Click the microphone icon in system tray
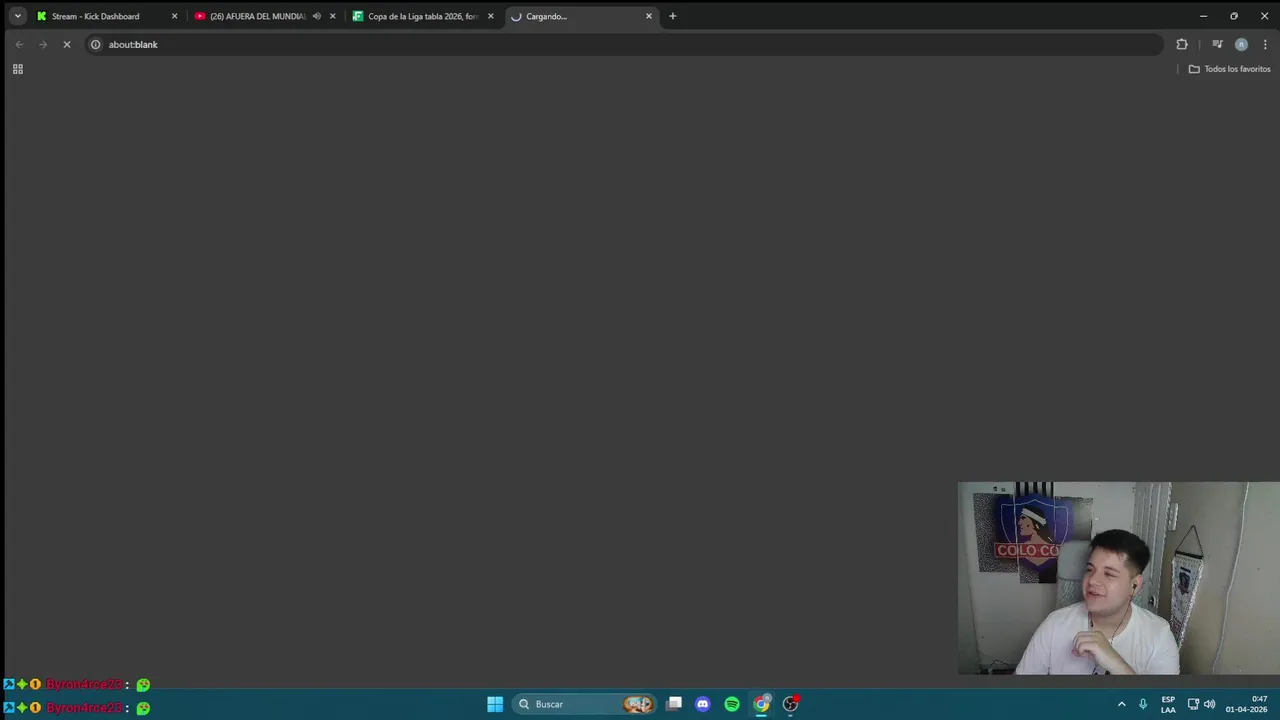This screenshot has height=720, width=1280. click(x=1143, y=704)
